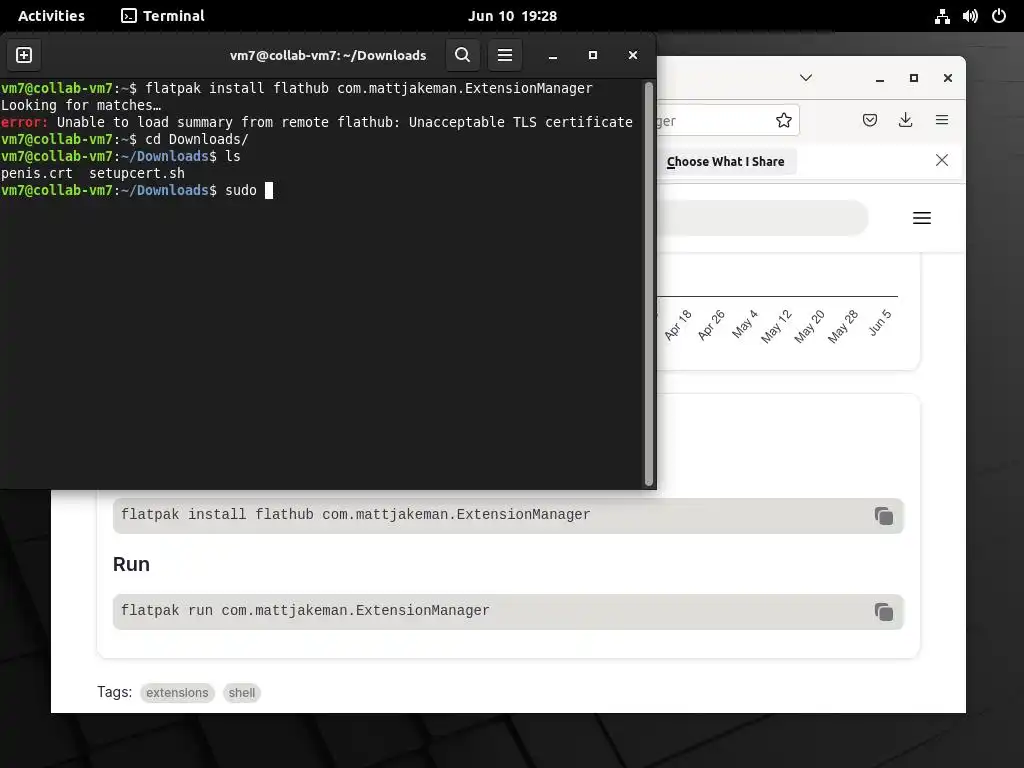Image resolution: width=1024 pixels, height=768 pixels.
Task: Click the 'Tags:' label
Action: [x=114, y=692]
